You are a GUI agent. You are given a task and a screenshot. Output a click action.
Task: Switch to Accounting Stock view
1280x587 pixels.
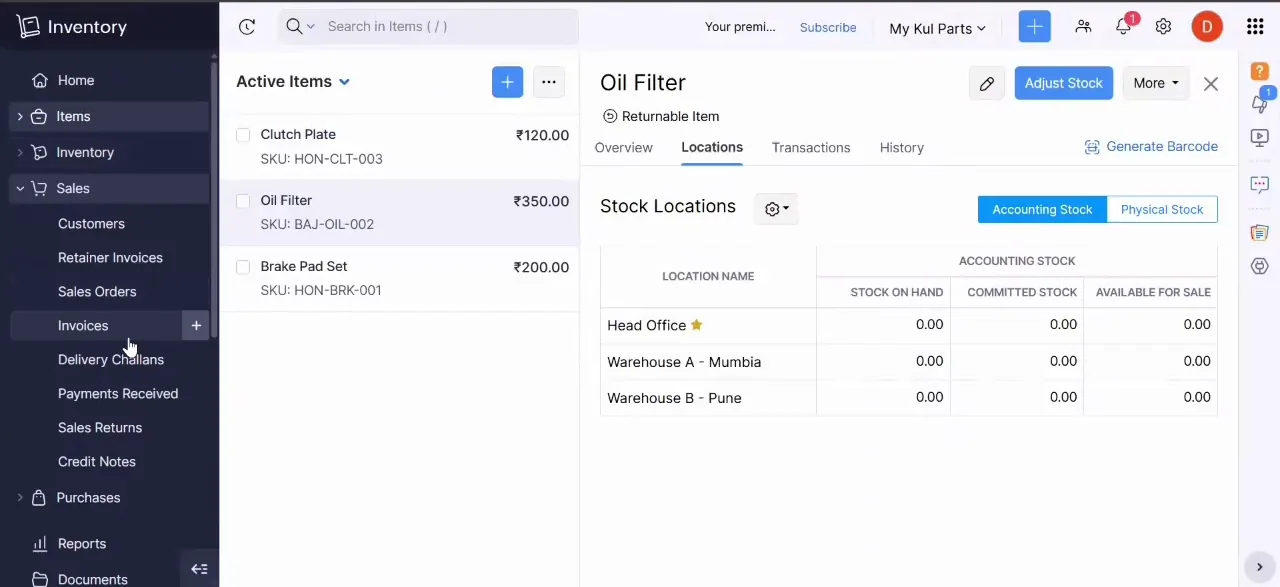click(1042, 209)
